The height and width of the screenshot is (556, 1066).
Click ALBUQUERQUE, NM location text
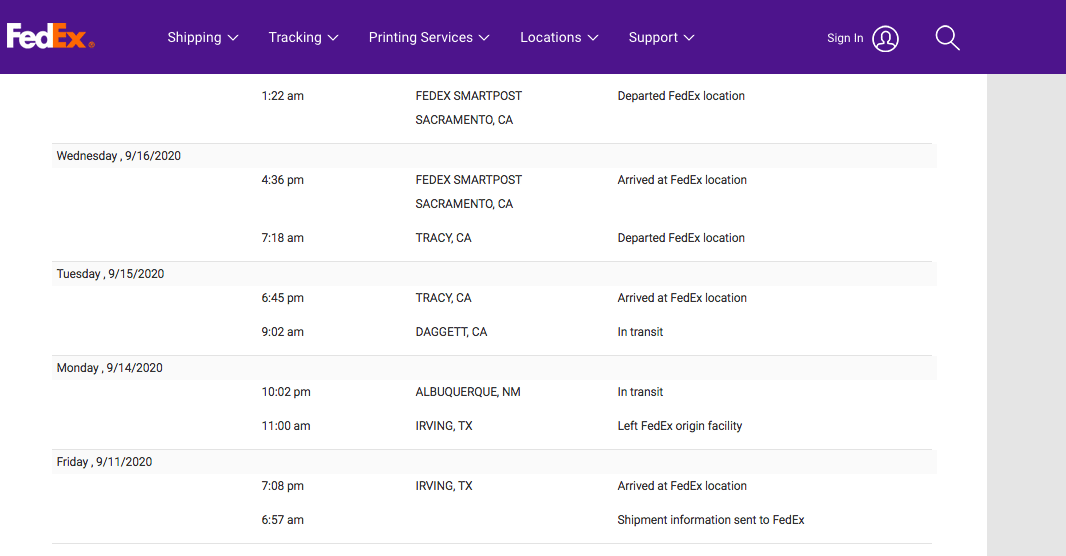coord(468,392)
